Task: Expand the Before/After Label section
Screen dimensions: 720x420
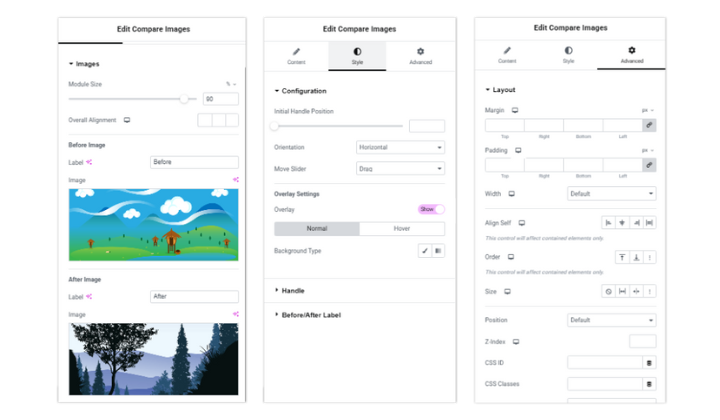Action: 308,315
